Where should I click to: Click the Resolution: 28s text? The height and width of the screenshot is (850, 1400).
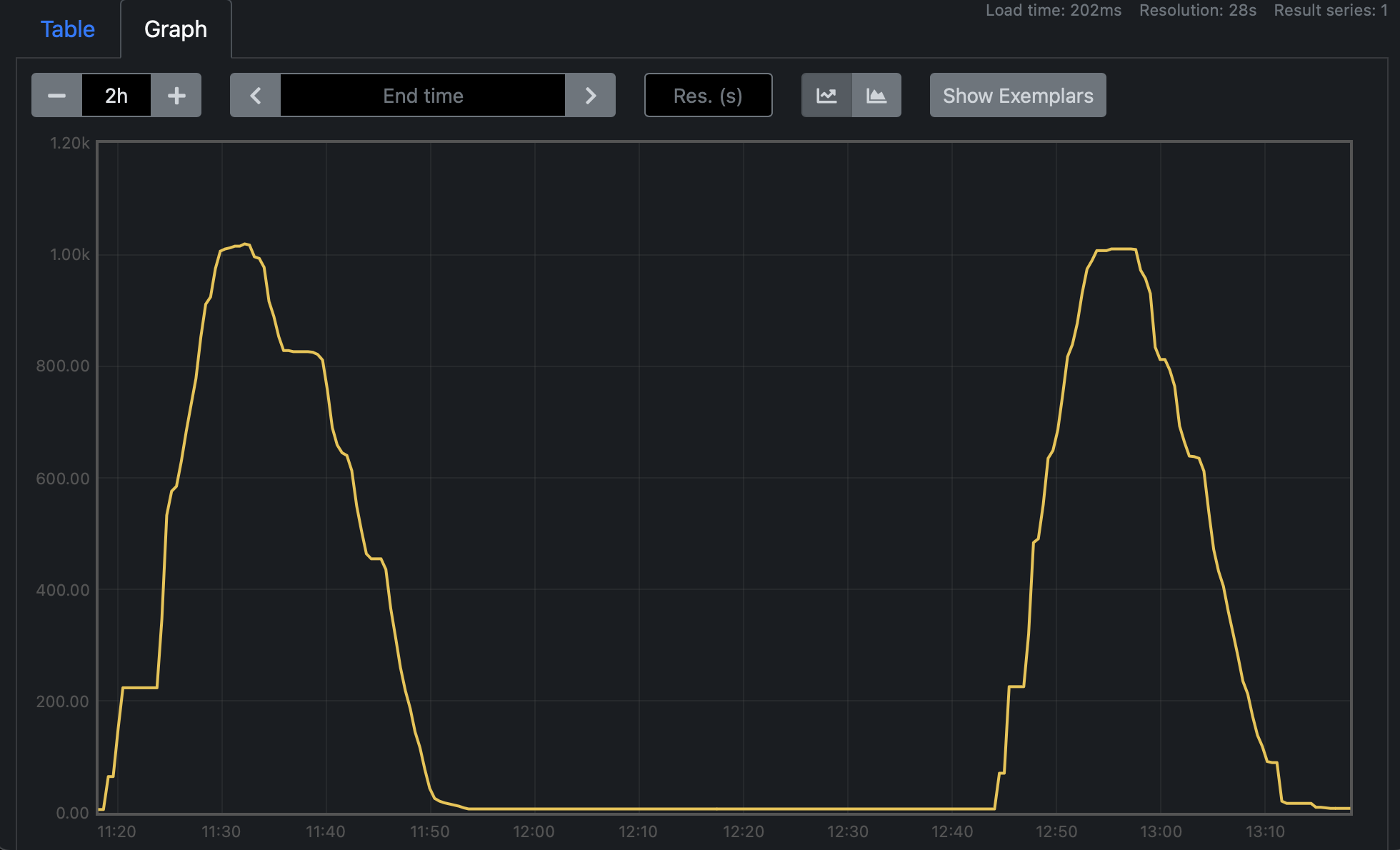click(1198, 10)
